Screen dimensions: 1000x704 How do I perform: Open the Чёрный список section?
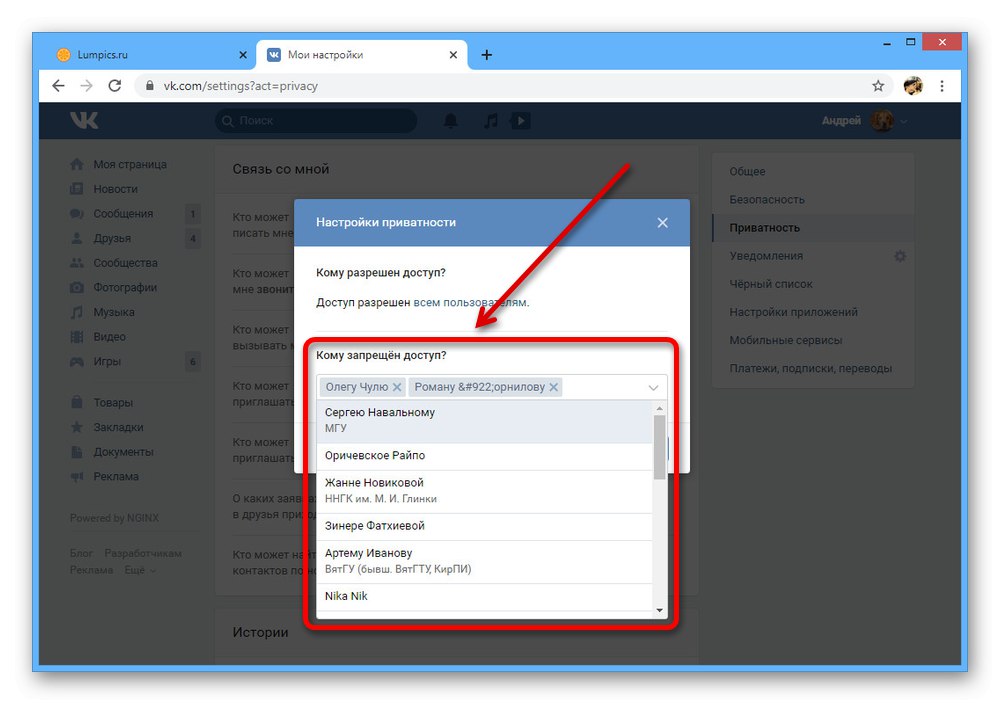[x=771, y=284]
